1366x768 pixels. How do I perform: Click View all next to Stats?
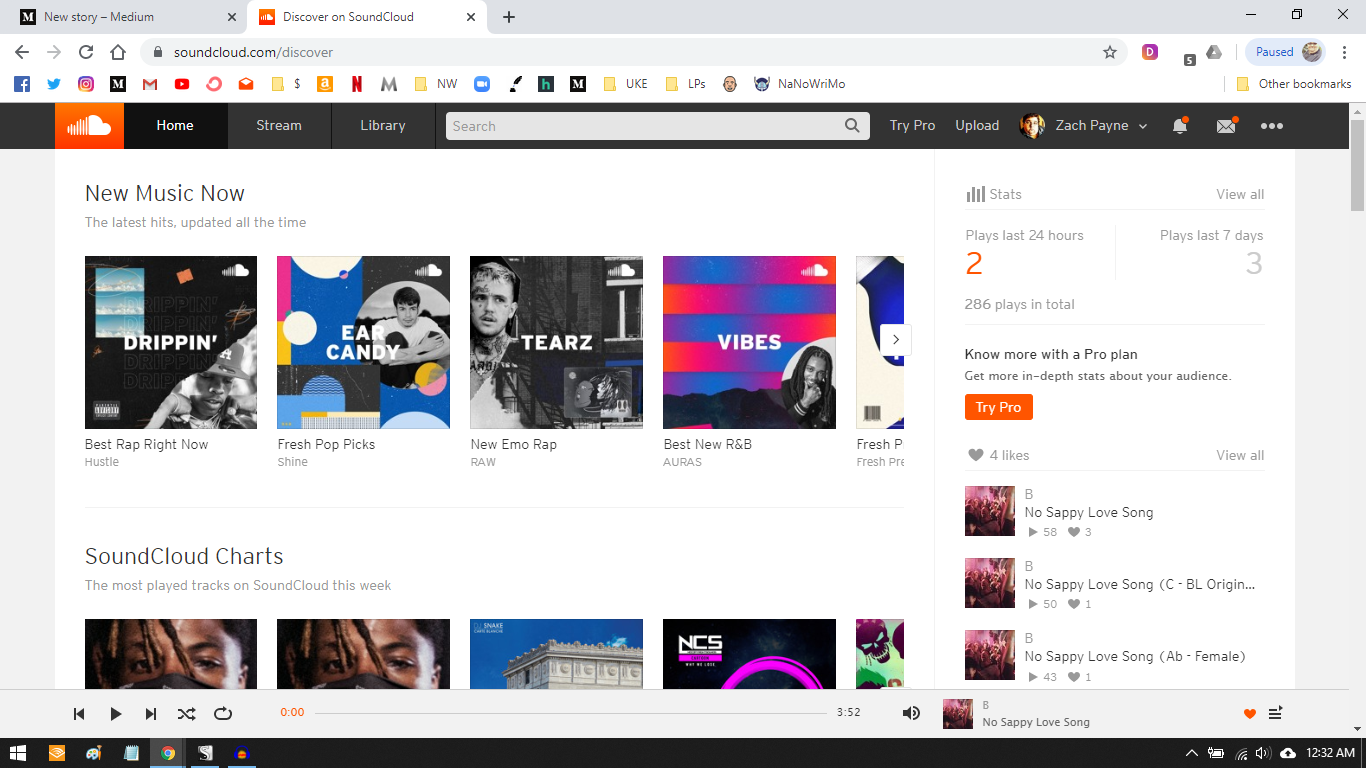1240,194
